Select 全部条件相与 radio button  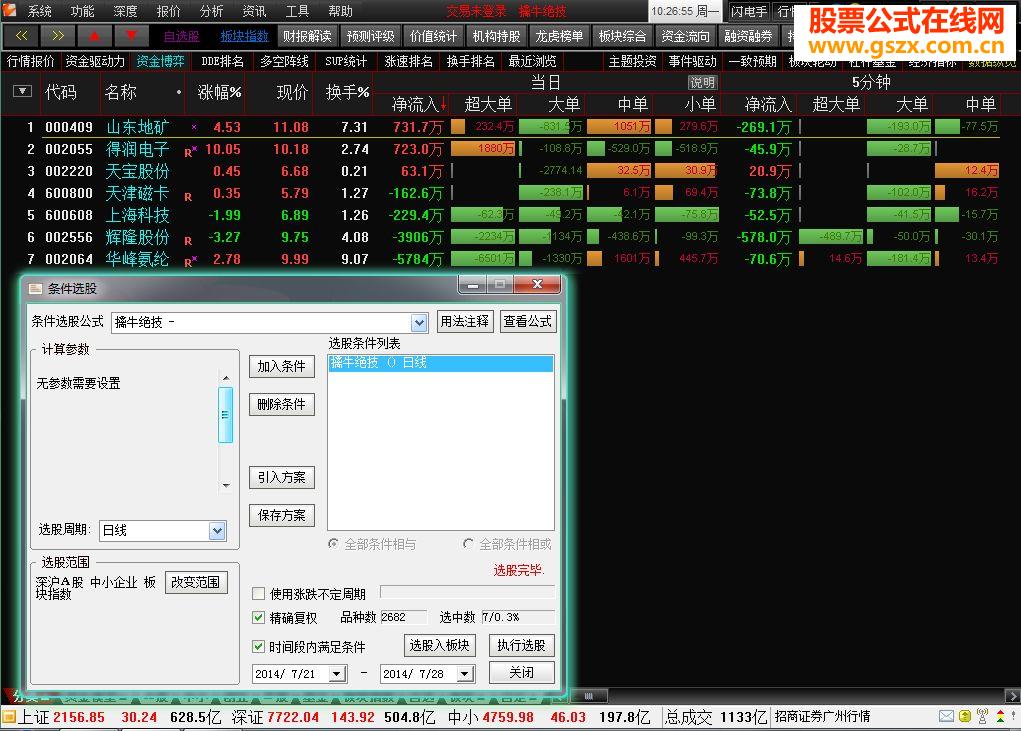333,544
